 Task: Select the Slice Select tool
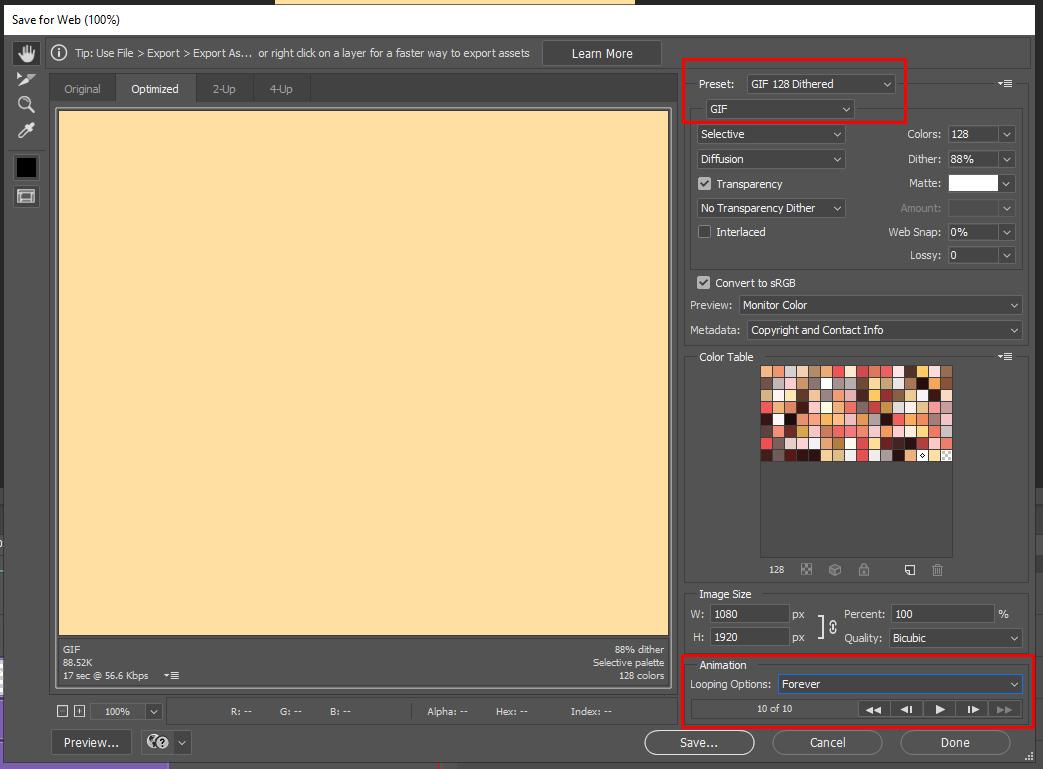26,78
